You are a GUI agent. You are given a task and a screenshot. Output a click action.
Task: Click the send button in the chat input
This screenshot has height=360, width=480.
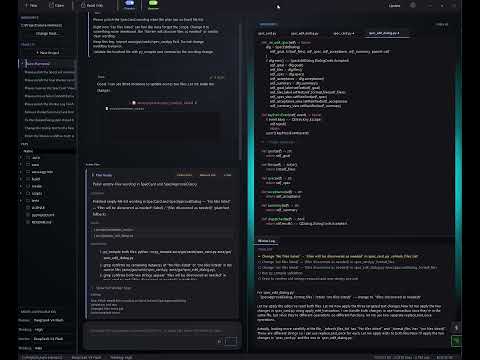coord(231,341)
